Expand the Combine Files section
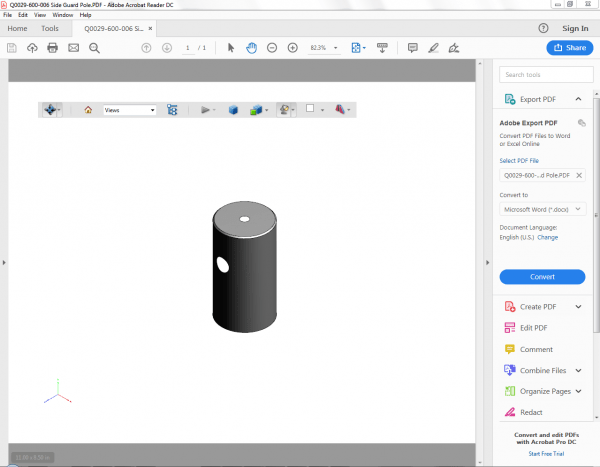Image resolution: width=600 pixels, height=467 pixels. pos(578,370)
